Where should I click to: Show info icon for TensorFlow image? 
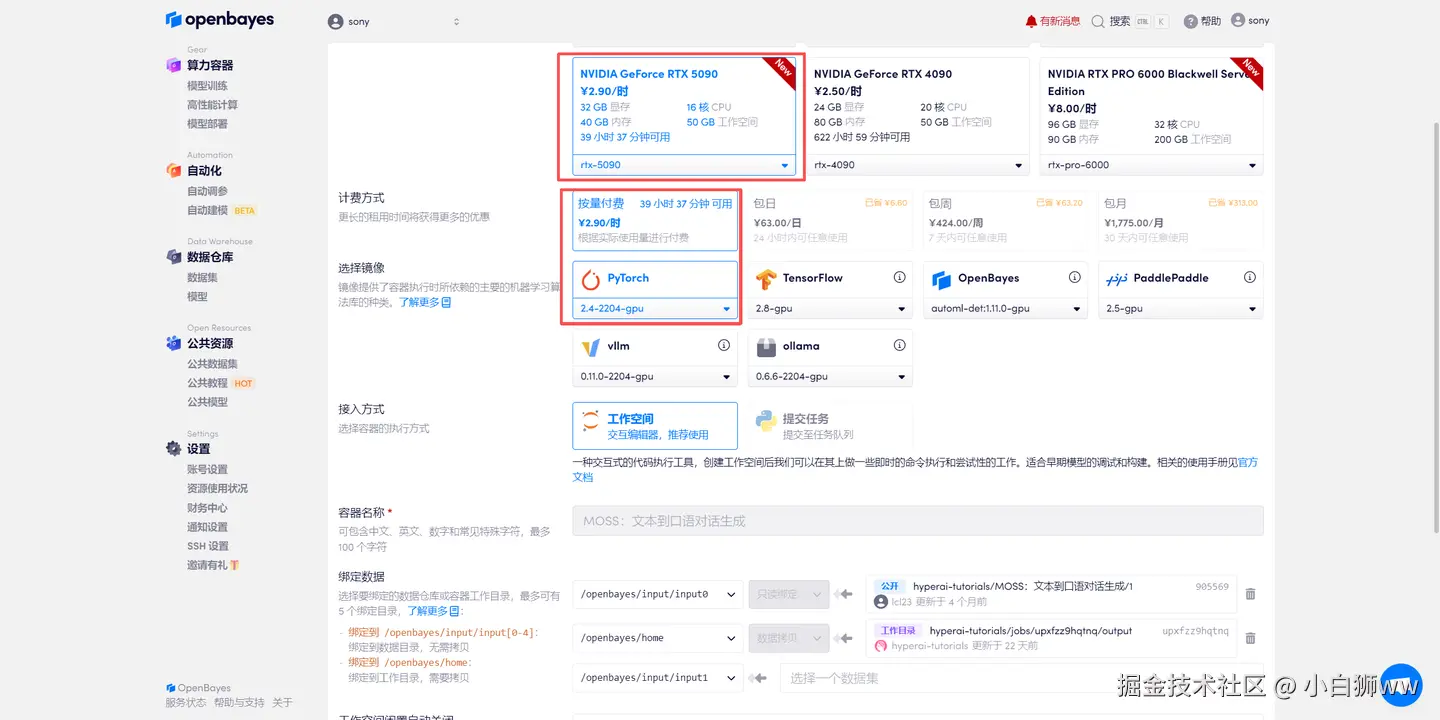pyautogui.click(x=899, y=278)
